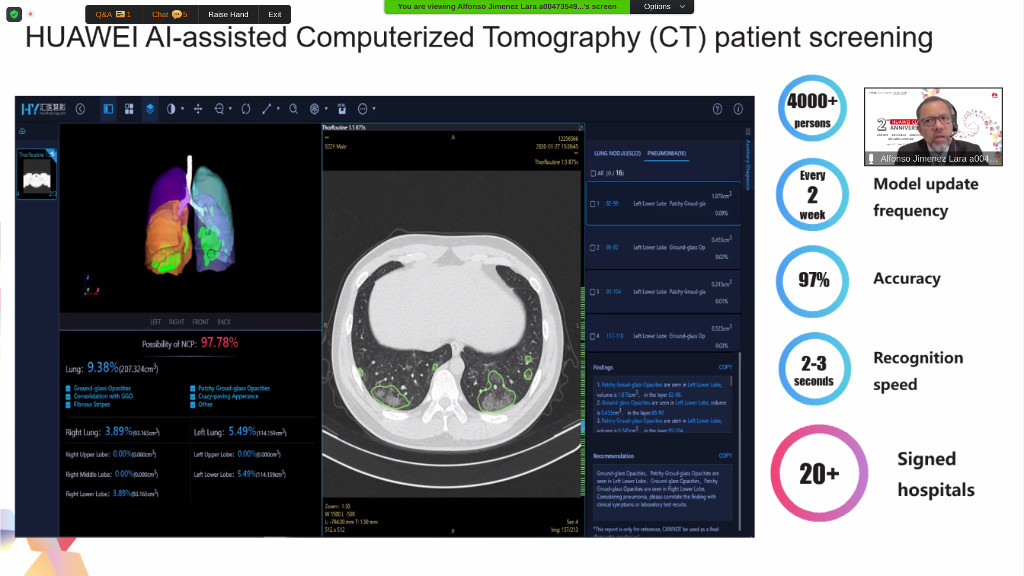Toggle Ground-glass Opacities checkbox
The height and width of the screenshot is (576, 1024).
pyautogui.click(x=69, y=388)
